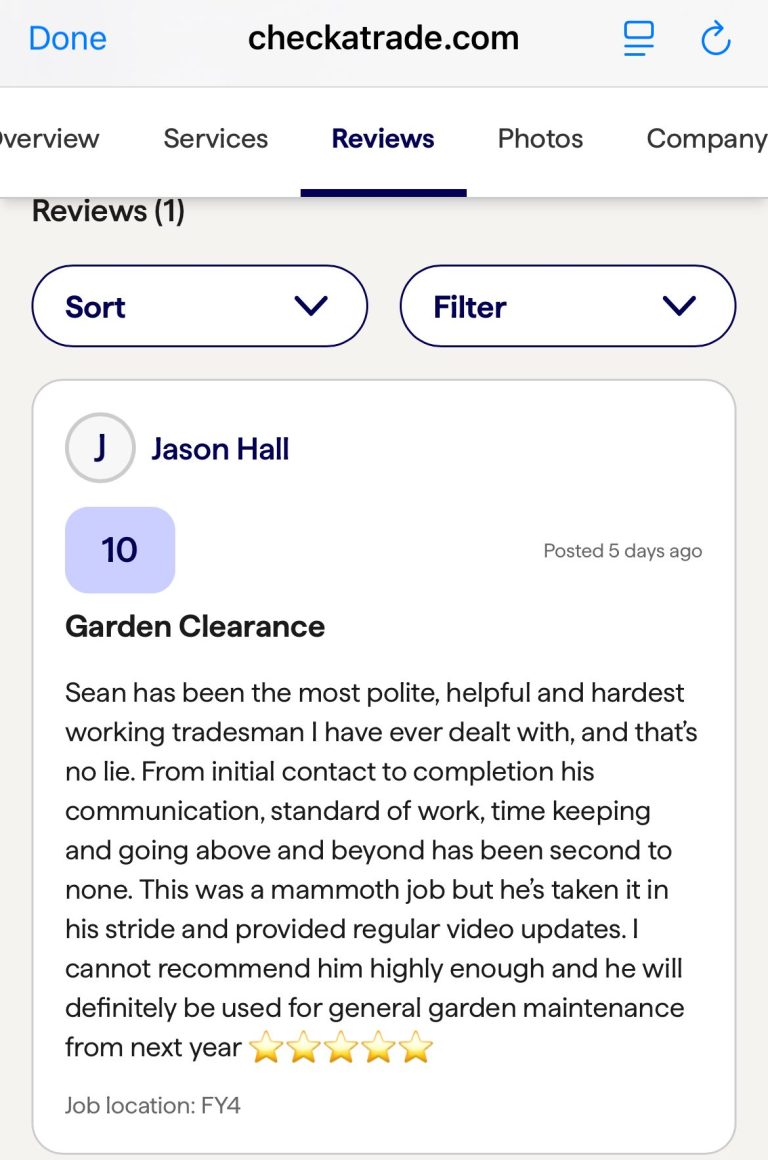Click the Sort chevron arrow
768x1160 pixels.
coord(312,306)
